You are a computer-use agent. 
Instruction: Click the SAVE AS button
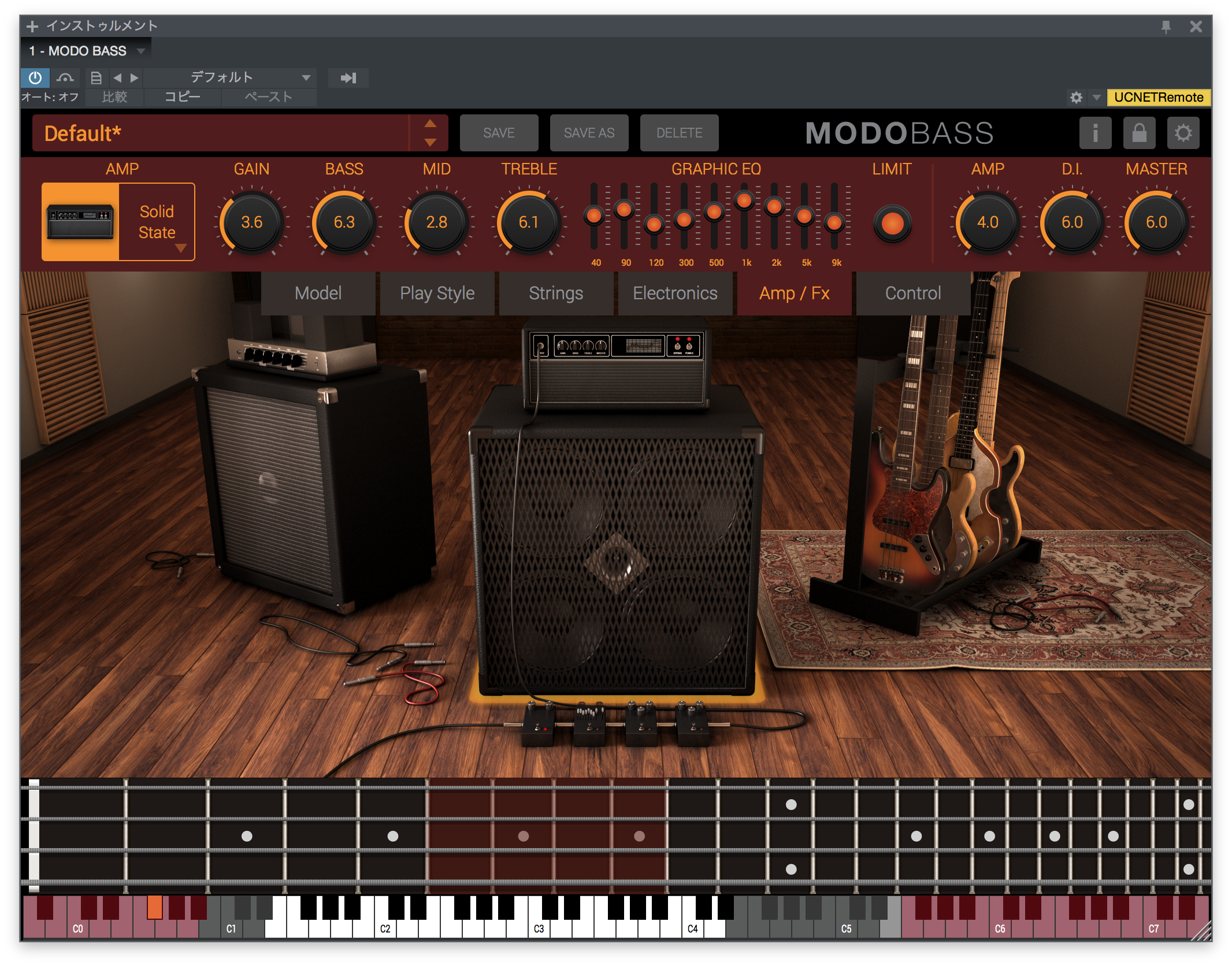pyautogui.click(x=589, y=133)
